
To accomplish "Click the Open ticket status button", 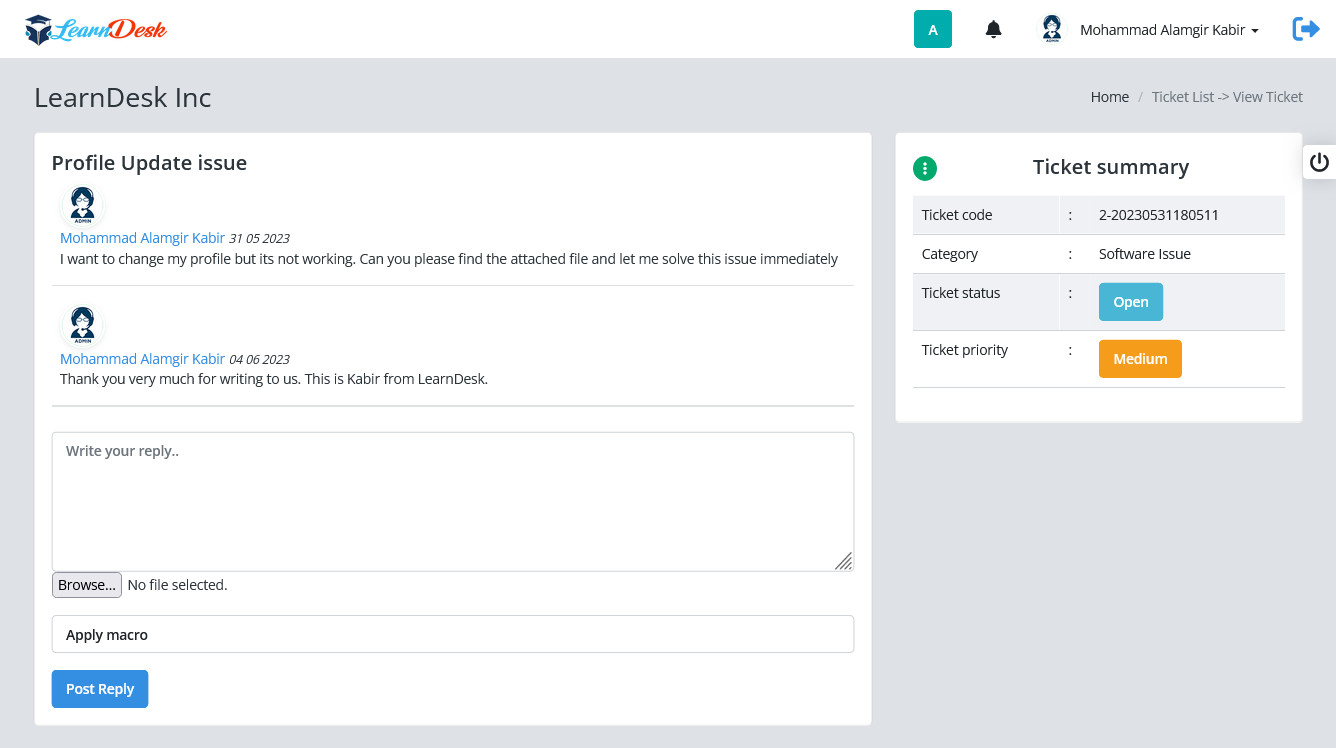I will (x=1131, y=302).
